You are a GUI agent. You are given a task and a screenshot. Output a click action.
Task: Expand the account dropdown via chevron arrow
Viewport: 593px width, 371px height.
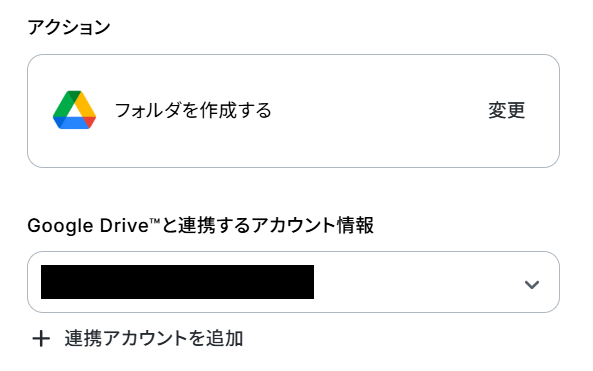click(532, 284)
